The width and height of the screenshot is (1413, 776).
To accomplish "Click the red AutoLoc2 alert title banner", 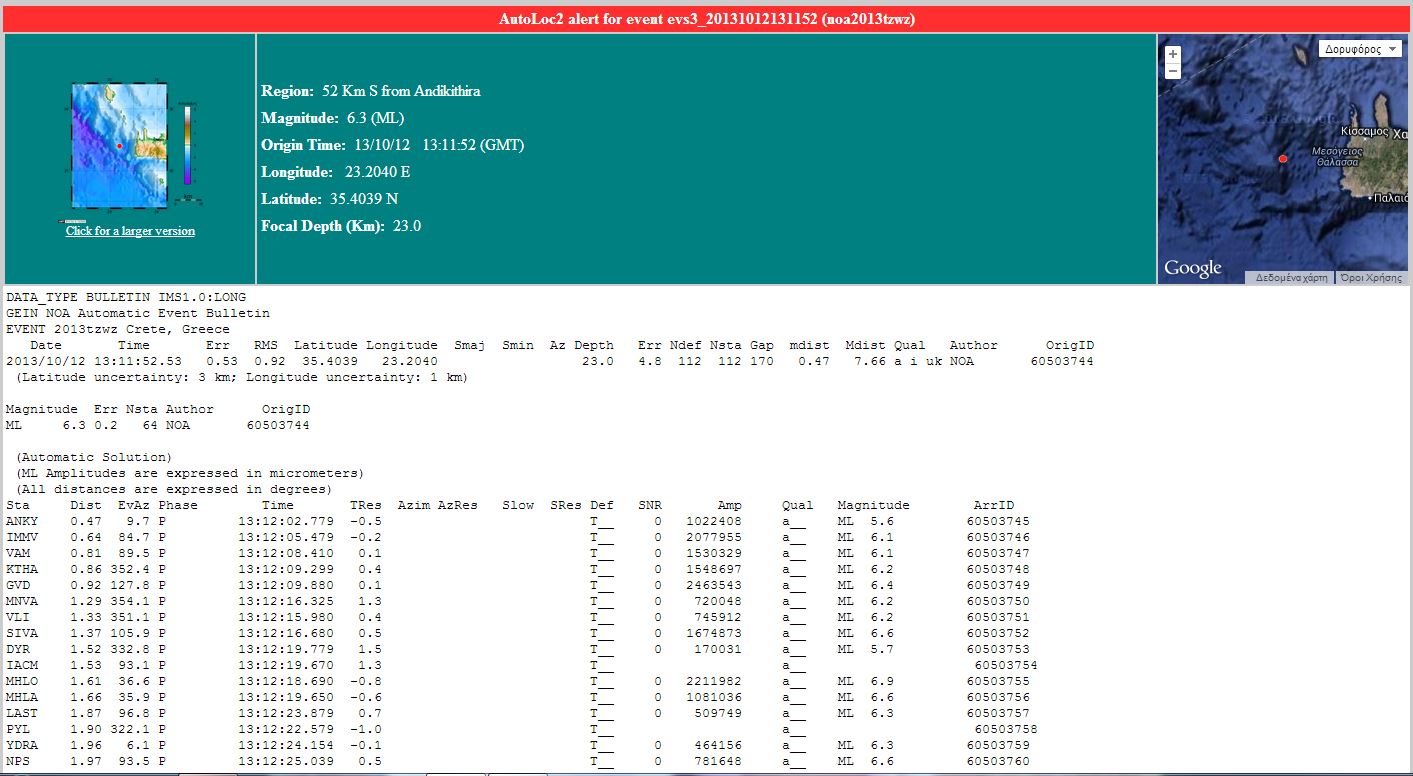I will tap(706, 18).
